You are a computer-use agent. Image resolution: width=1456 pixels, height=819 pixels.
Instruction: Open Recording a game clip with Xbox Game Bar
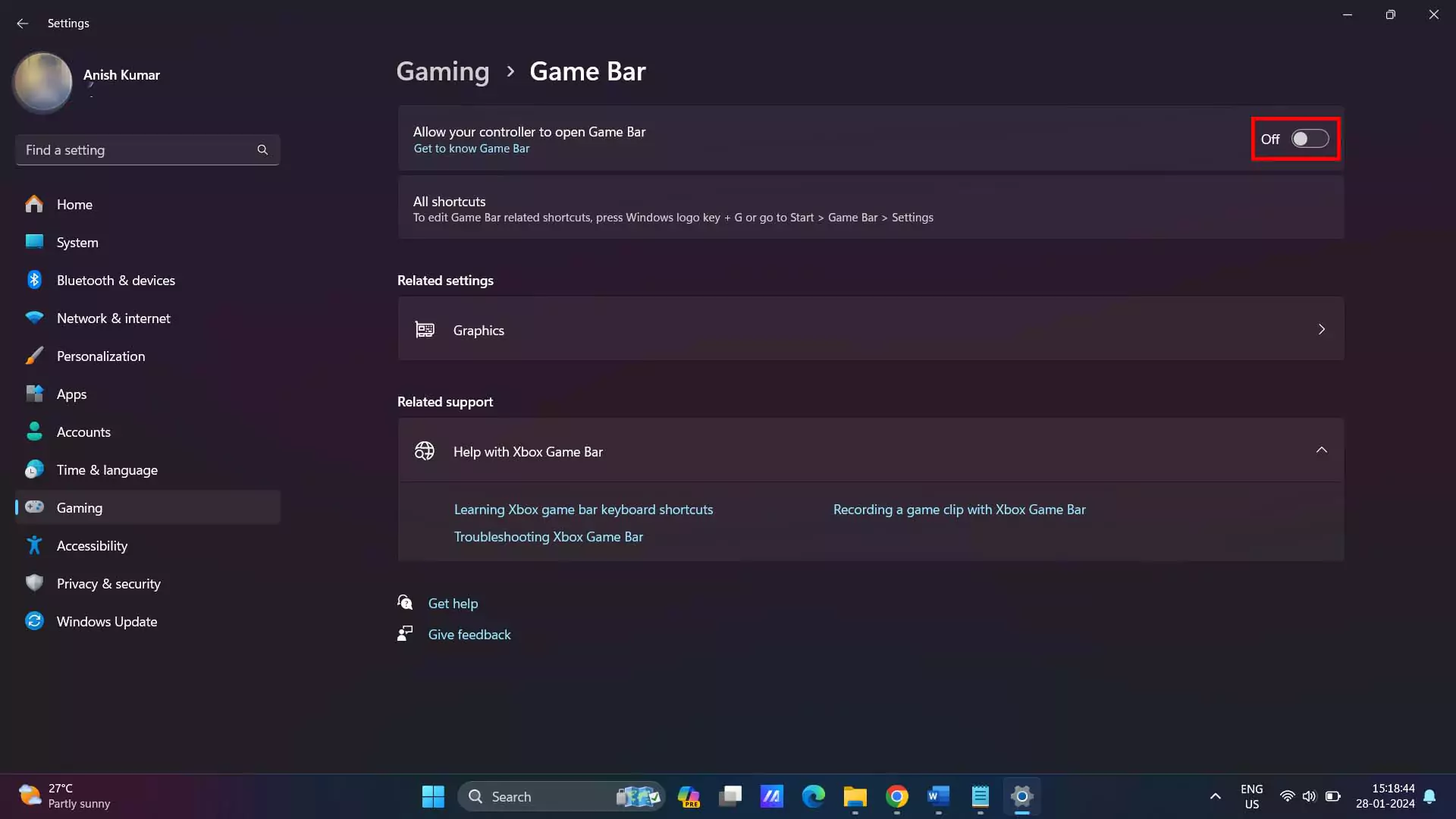[x=959, y=510]
